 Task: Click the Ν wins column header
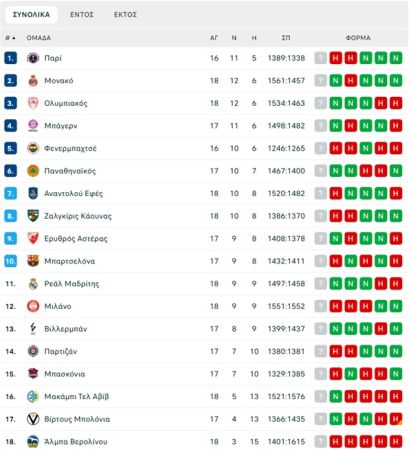(234, 38)
